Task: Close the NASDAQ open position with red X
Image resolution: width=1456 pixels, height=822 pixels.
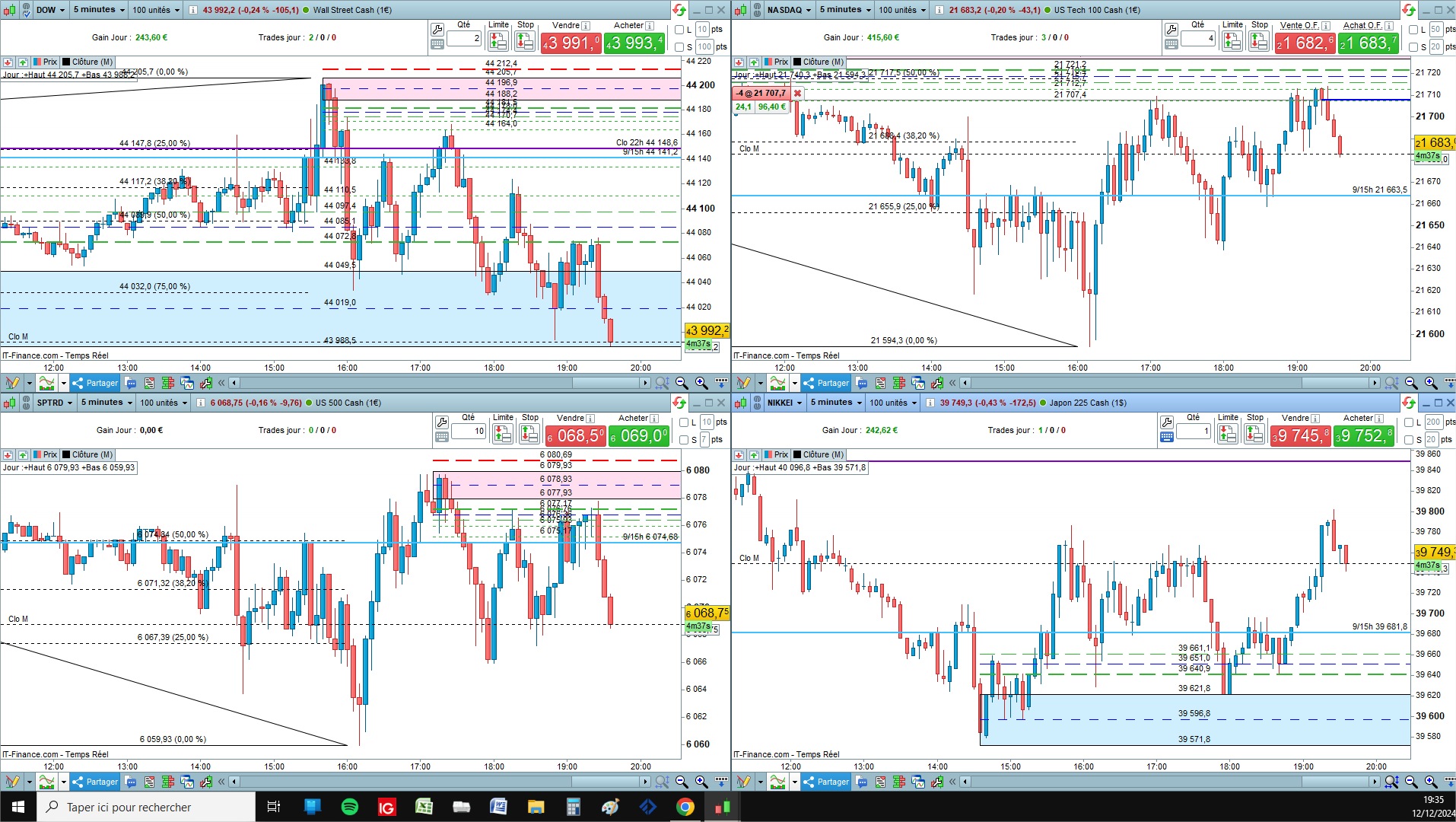Action: coord(797,93)
